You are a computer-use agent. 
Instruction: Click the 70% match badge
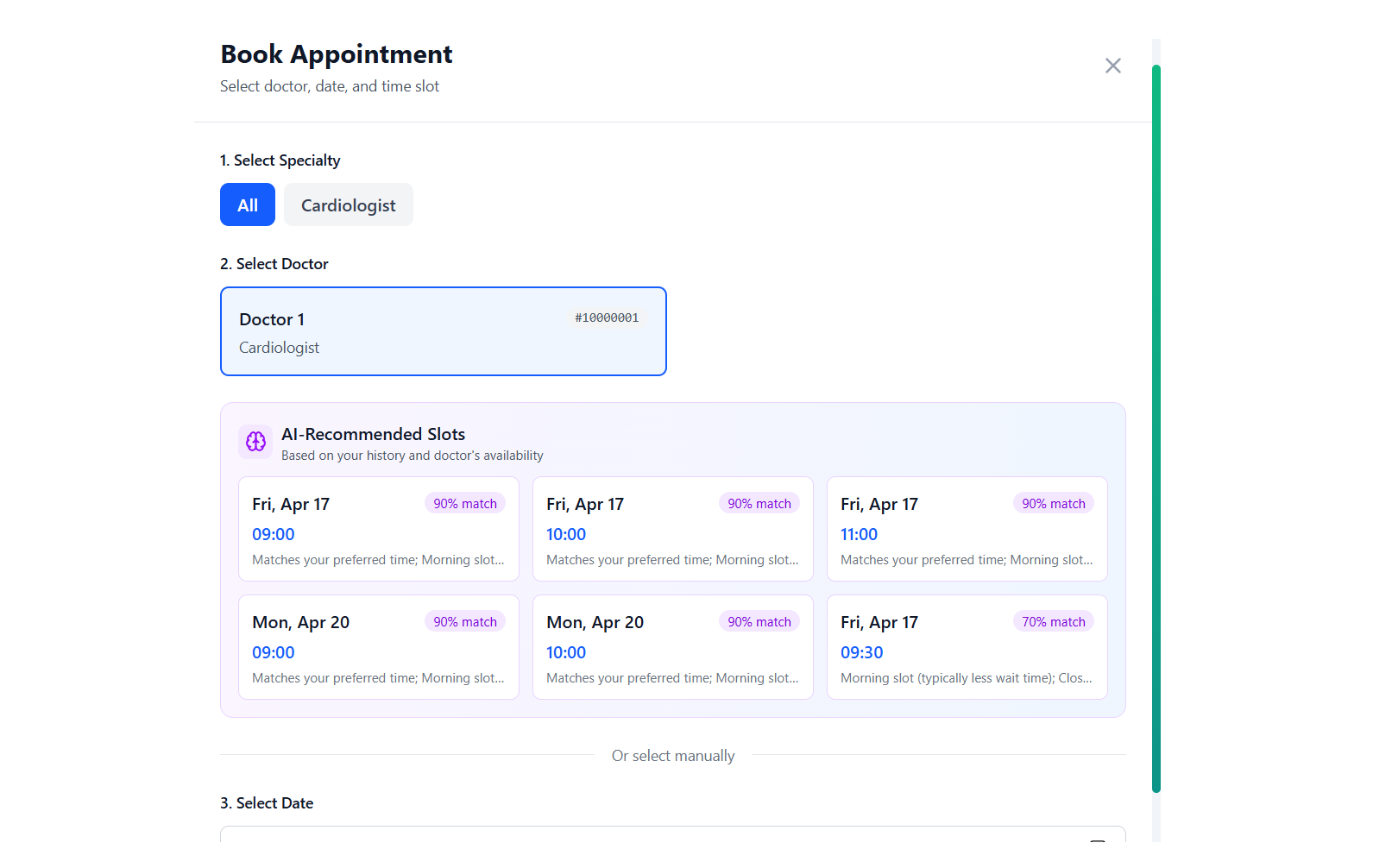pyautogui.click(x=1054, y=621)
